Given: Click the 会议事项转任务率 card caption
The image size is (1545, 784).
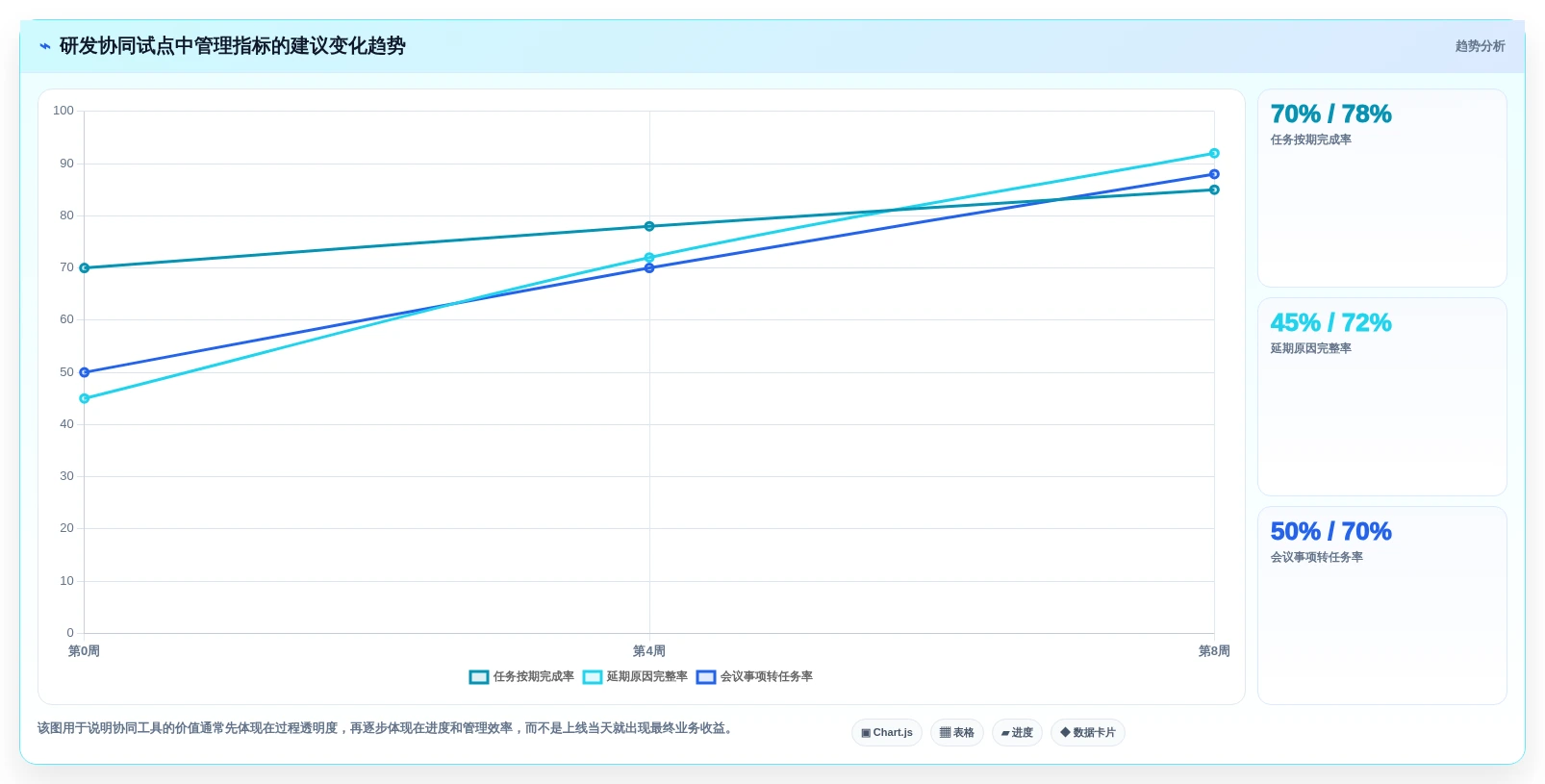Looking at the screenshot, I should (1316, 558).
